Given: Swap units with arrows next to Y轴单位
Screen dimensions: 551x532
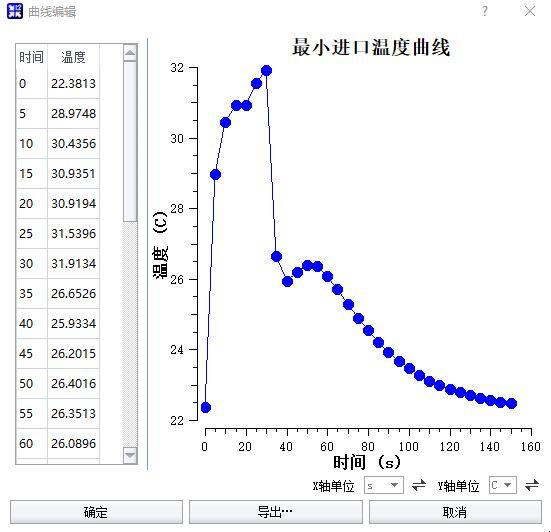Looking at the screenshot, I should [x=532, y=485].
